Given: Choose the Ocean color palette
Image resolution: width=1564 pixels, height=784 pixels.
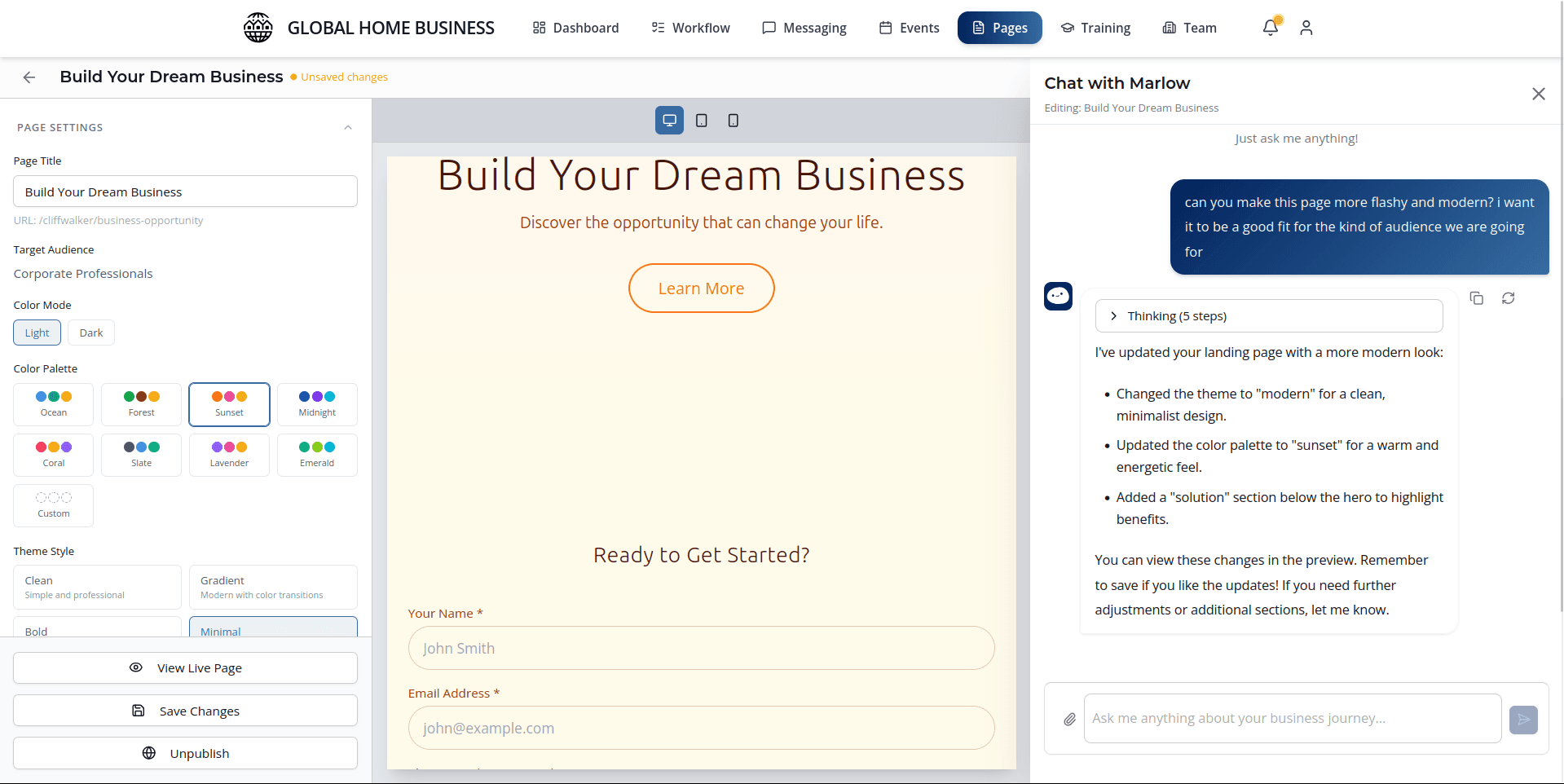Looking at the screenshot, I should click(52, 403).
